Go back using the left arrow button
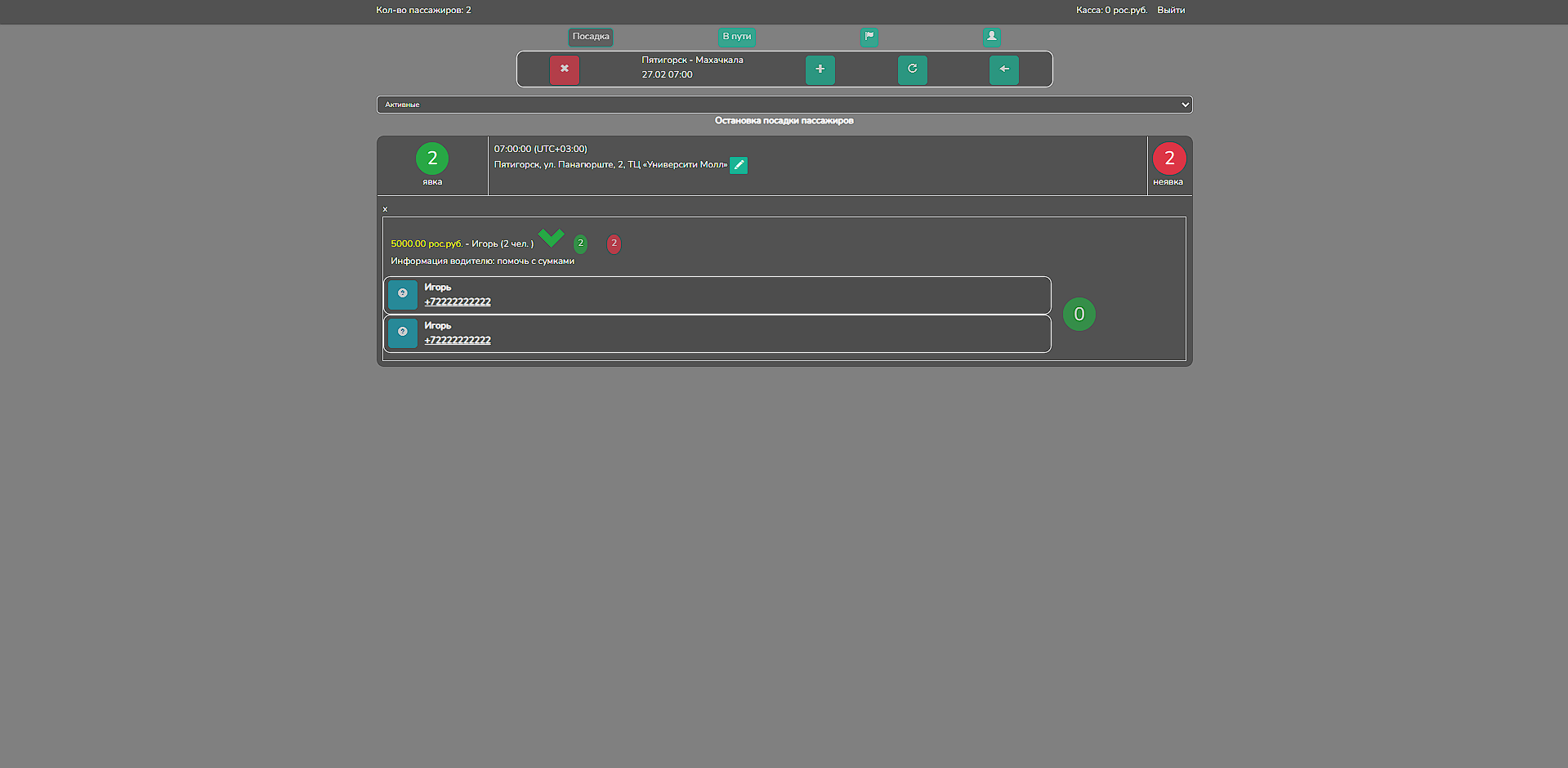The height and width of the screenshot is (768, 1568). coord(1003,69)
